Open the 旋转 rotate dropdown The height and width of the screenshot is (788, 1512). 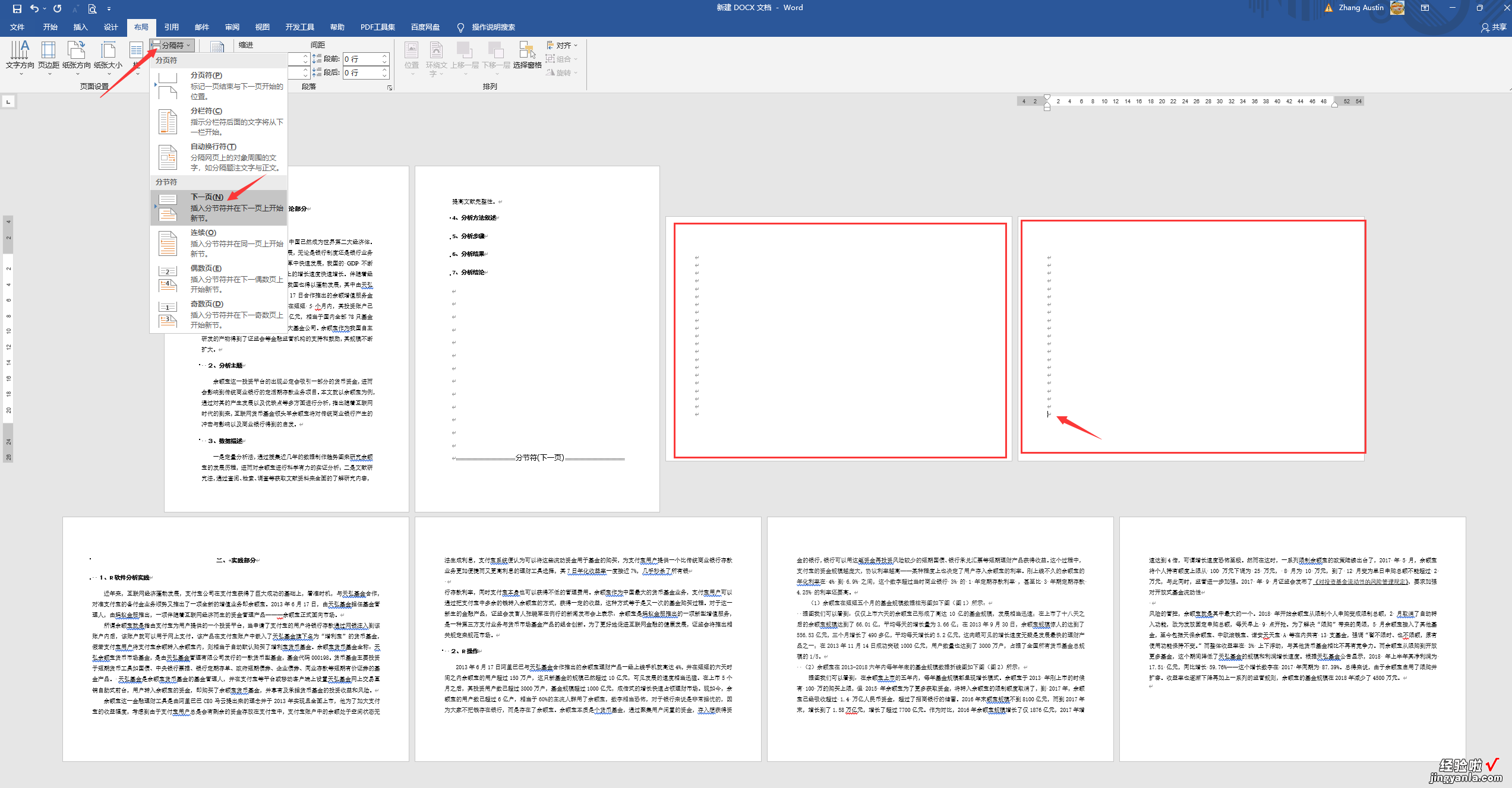561,72
